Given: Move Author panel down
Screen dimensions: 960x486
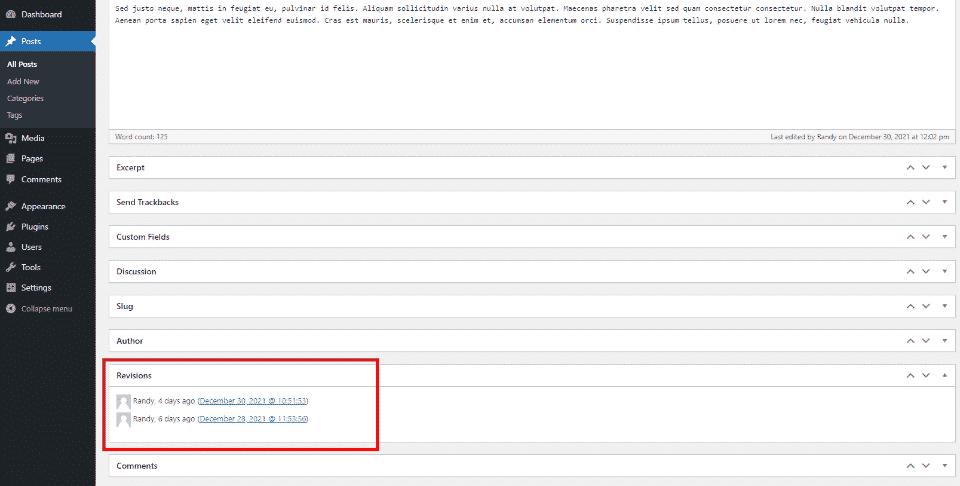Looking at the screenshot, I should pos(926,341).
